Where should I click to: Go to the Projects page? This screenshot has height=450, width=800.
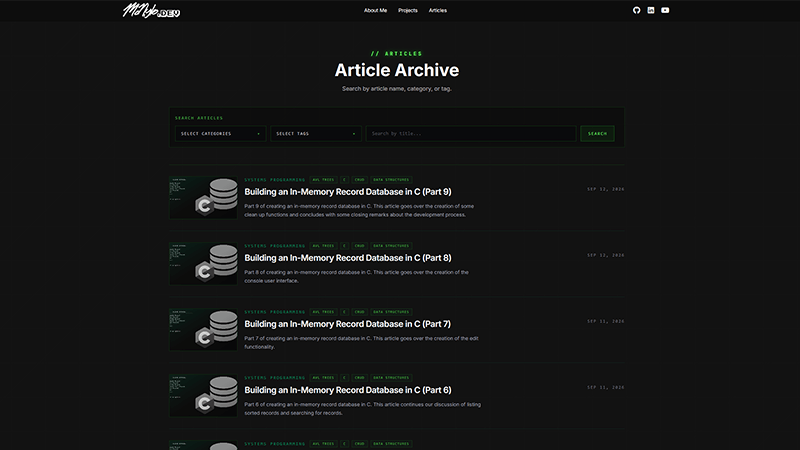(408, 10)
